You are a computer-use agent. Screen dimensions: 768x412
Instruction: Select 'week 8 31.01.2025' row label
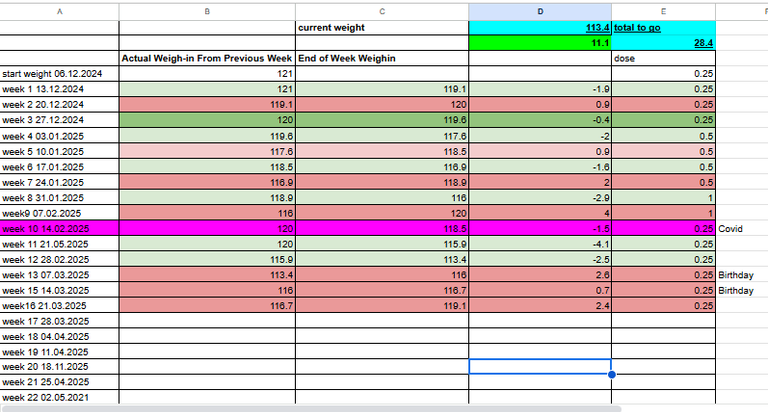[59, 198]
